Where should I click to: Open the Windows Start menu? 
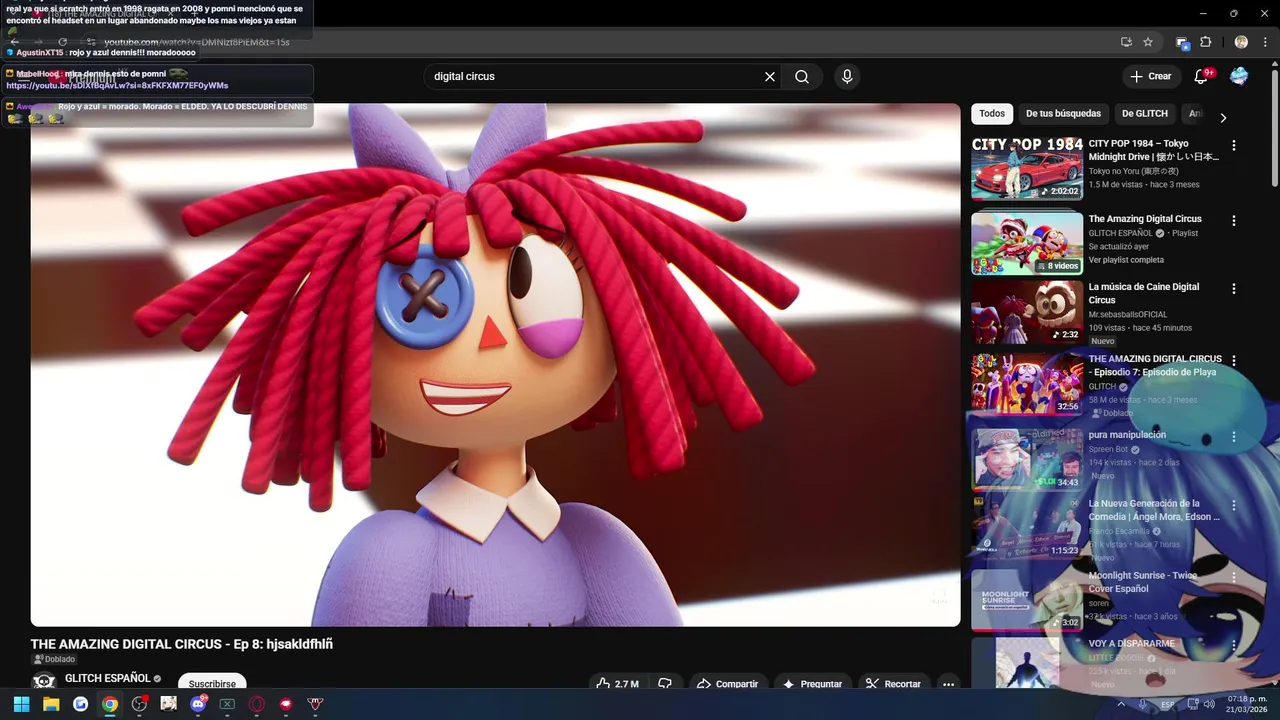click(x=21, y=704)
